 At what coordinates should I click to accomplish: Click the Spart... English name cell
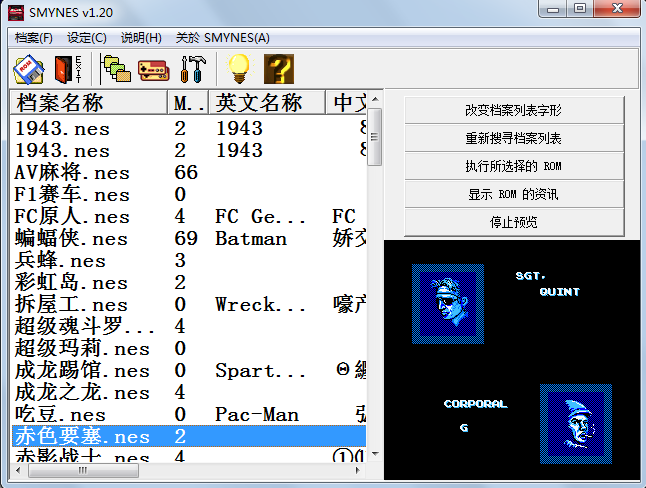click(x=260, y=371)
